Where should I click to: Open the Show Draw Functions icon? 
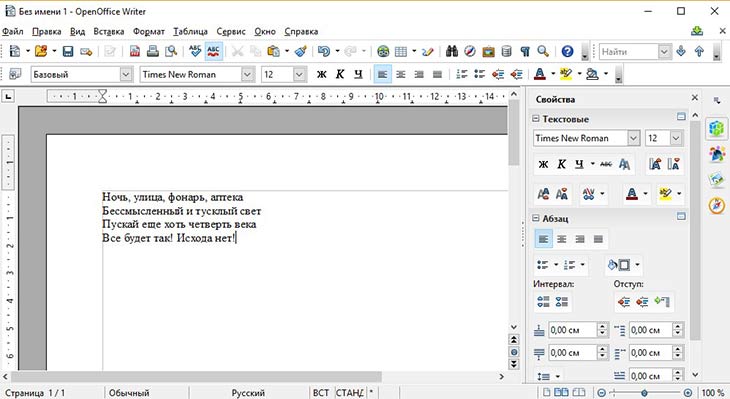tap(428, 51)
